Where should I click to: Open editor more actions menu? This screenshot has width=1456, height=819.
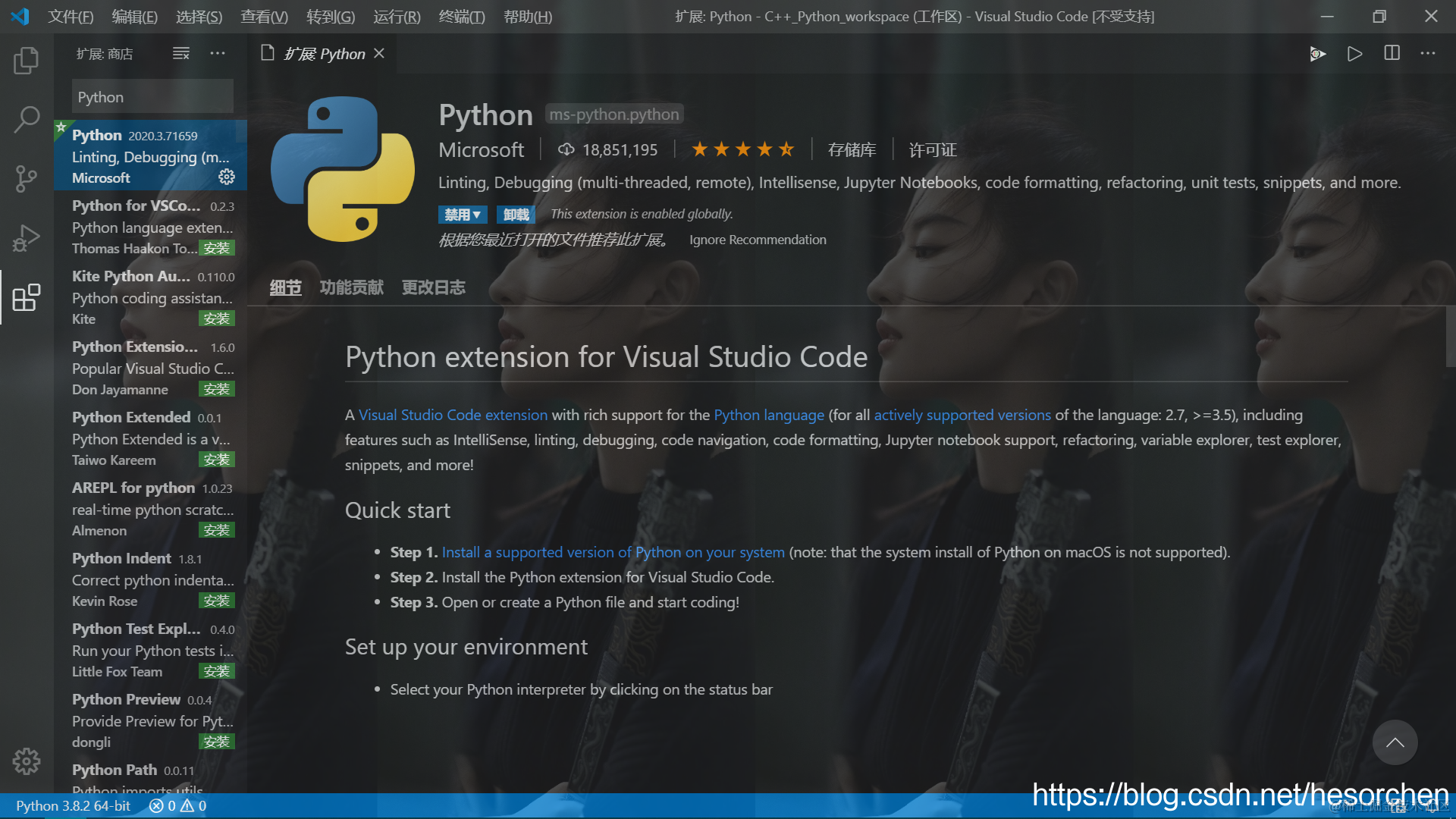pos(1428,53)
